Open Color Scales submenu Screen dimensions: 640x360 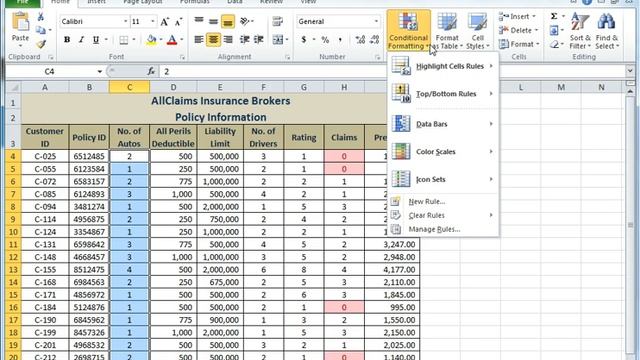click(x=443, y=151)
